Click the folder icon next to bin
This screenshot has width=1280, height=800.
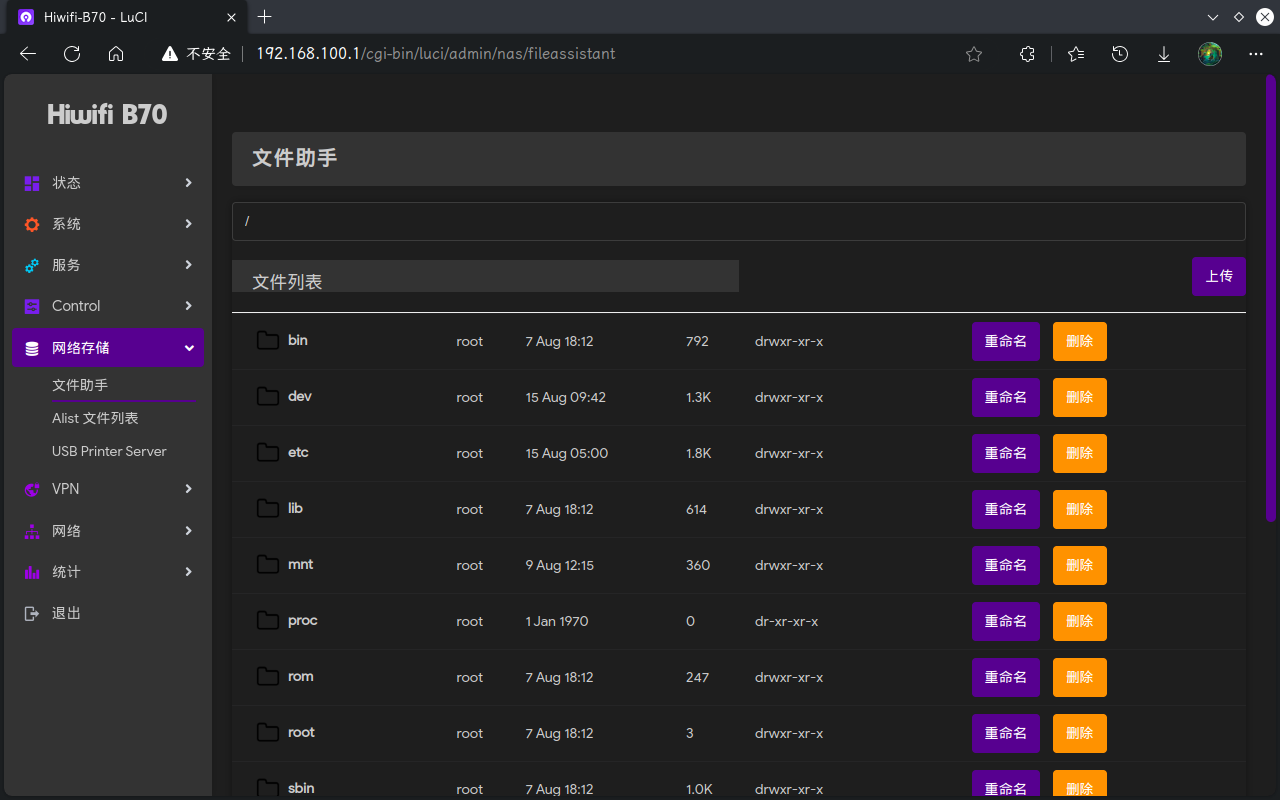[x=267, y=341]
